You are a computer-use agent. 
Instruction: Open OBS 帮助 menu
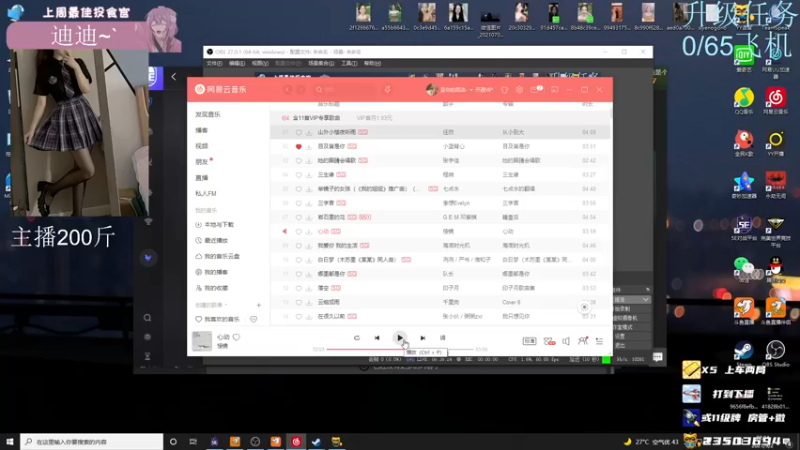372,63
